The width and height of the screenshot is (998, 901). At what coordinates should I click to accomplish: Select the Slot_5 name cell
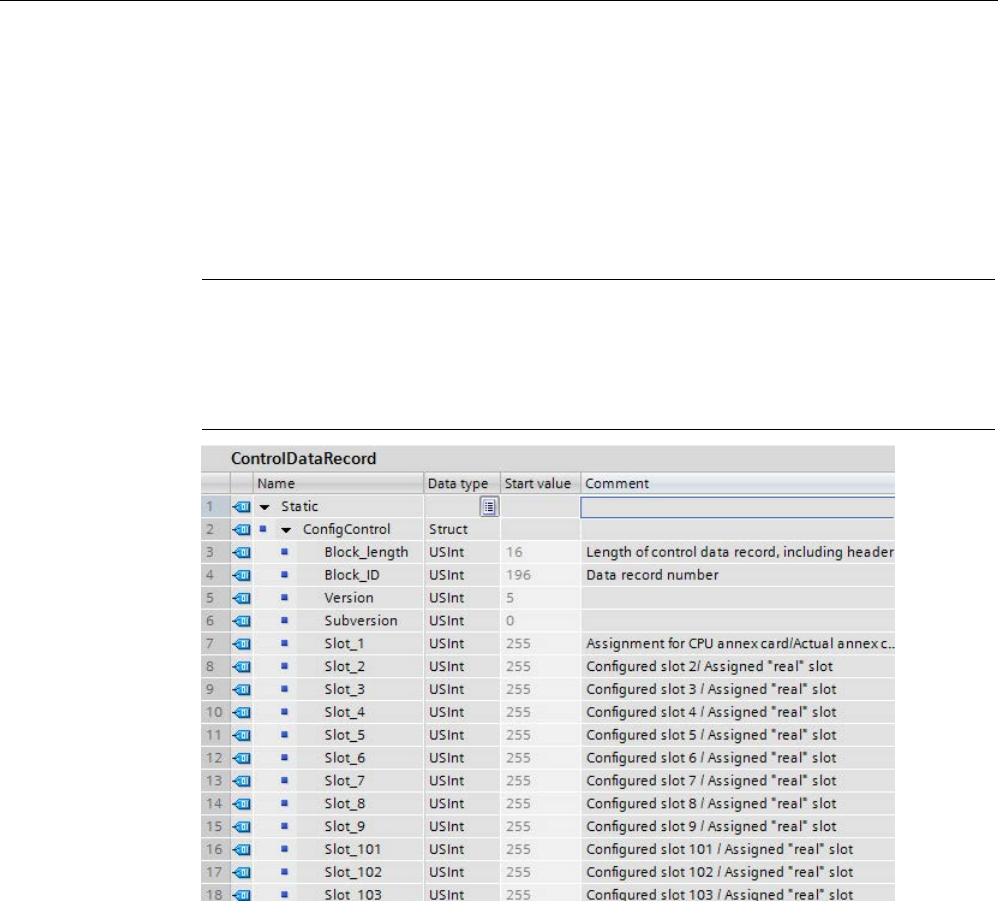click(x=344, y=736)
